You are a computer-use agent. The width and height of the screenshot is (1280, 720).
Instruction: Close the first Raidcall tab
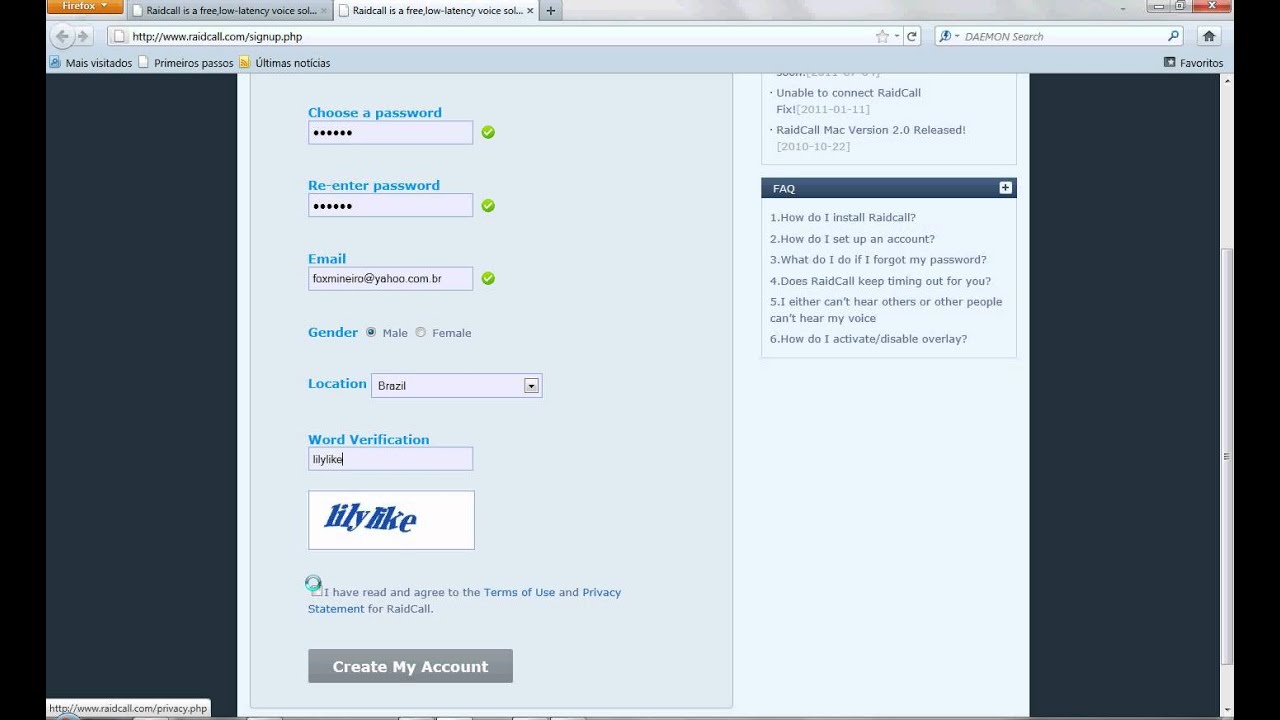coord(323,10)
